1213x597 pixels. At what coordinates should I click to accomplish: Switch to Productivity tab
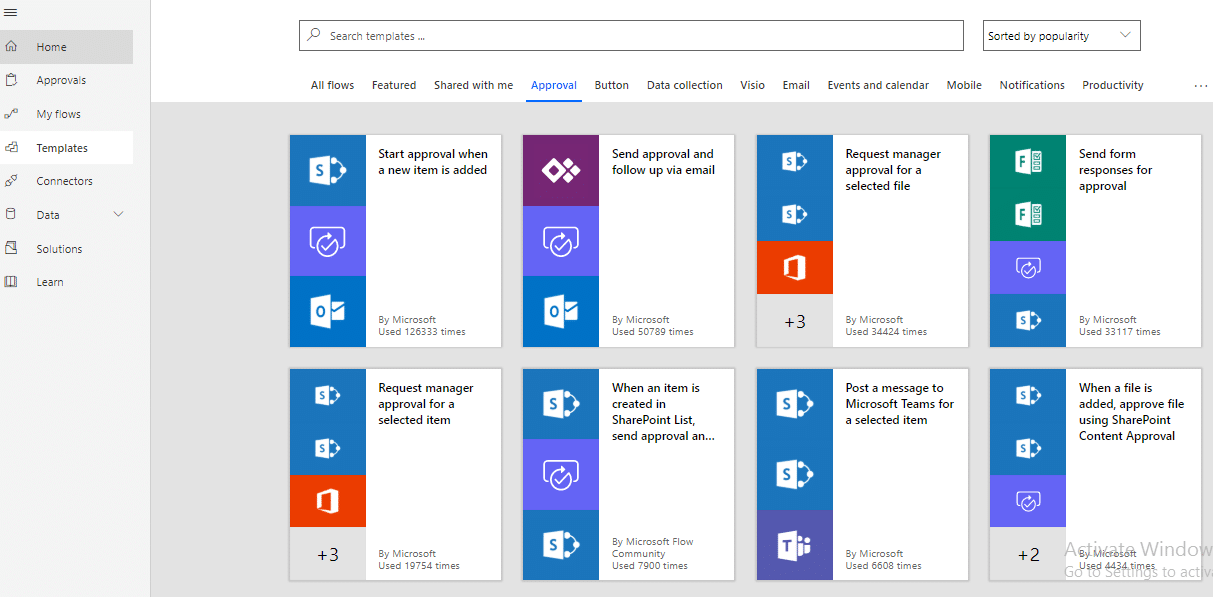pos(1113,85)
